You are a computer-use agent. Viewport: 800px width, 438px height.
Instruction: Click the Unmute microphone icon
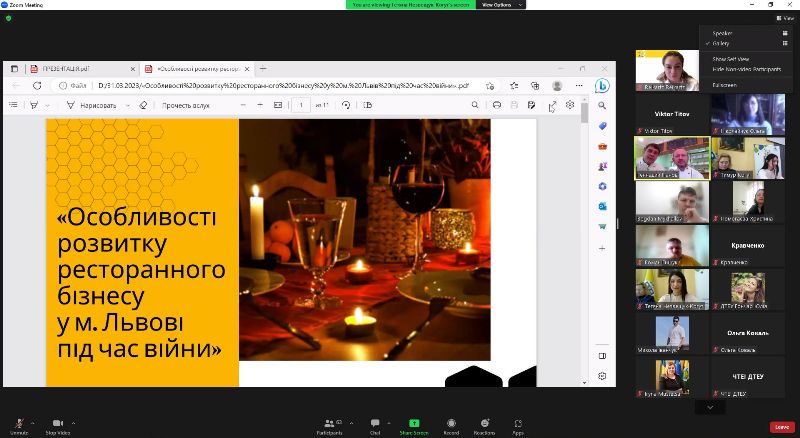18,423
